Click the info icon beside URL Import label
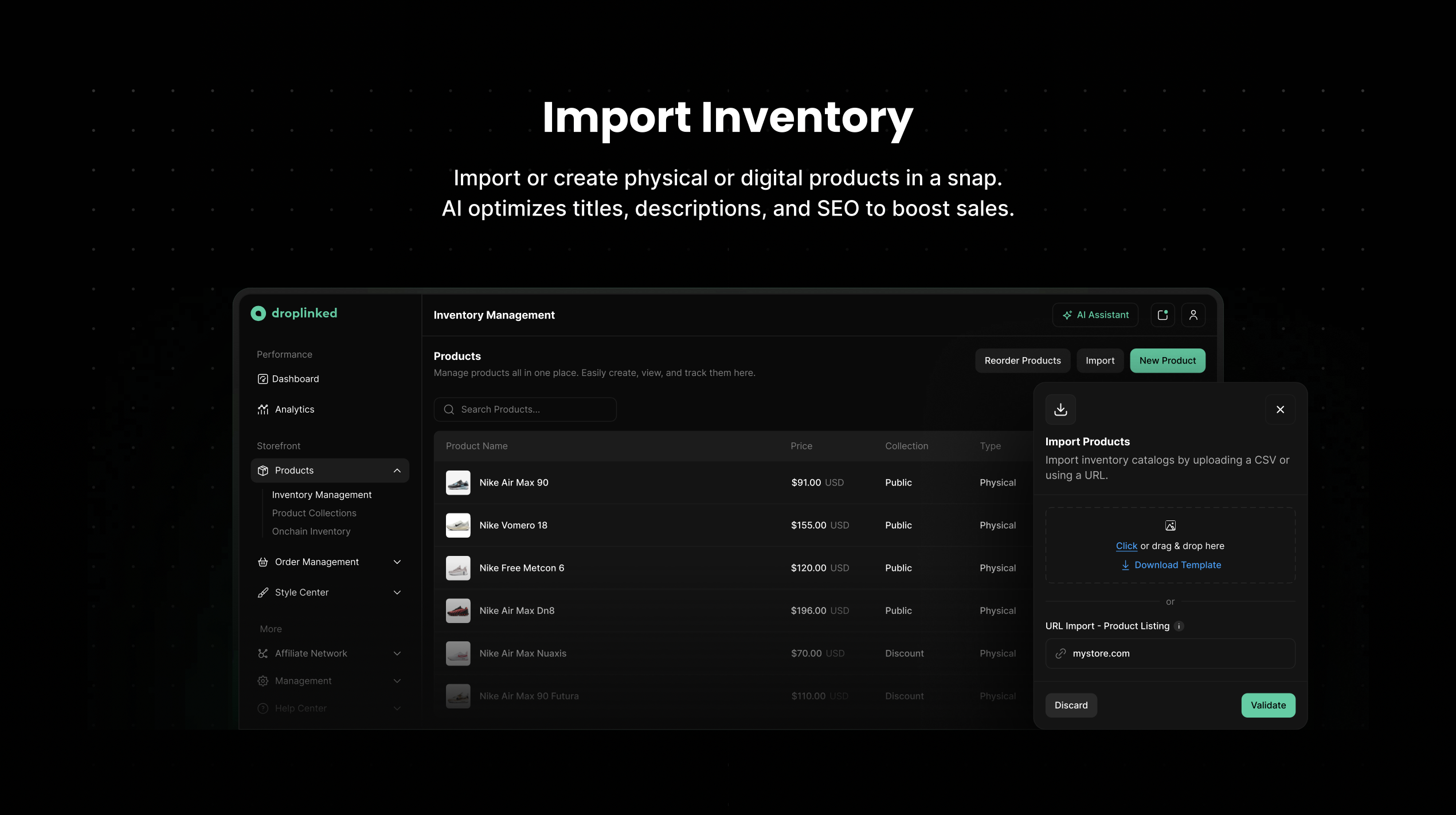 coord(1179,626)
